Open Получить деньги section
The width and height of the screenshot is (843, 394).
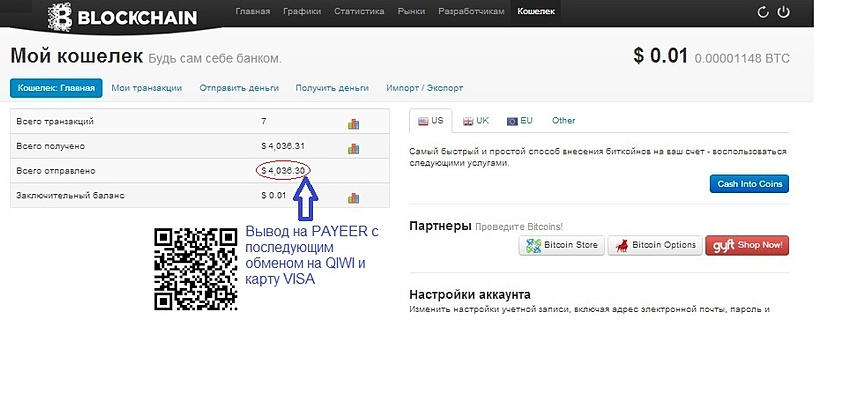coord(332,88)
